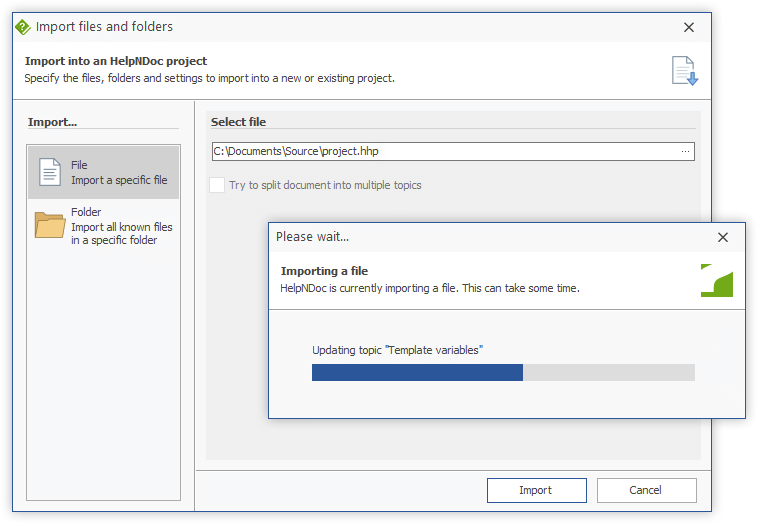
Task: Click the import progress bar
Action: tap(503, 373)
